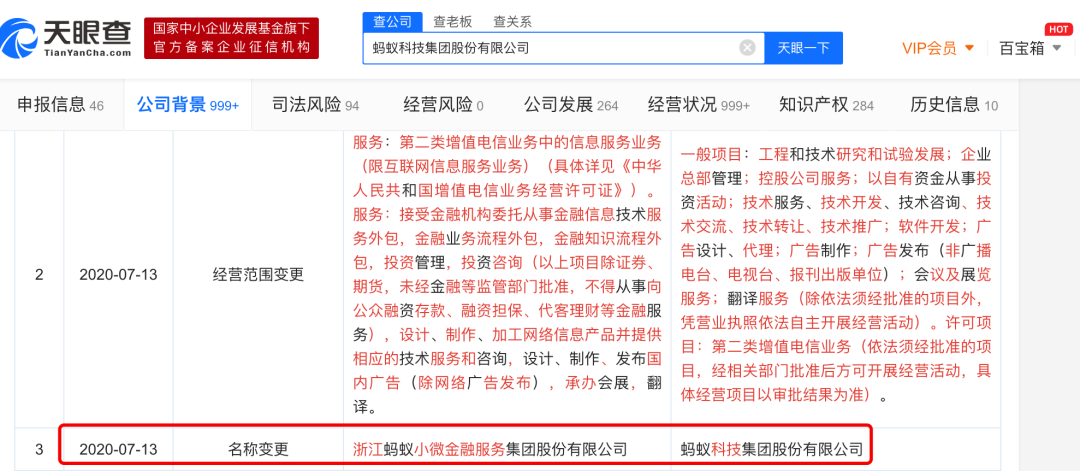The width and height of the screenshot is (1080, 471).
Task: Click the HOT badge above 百宝箱
Action: point(1057,29)
